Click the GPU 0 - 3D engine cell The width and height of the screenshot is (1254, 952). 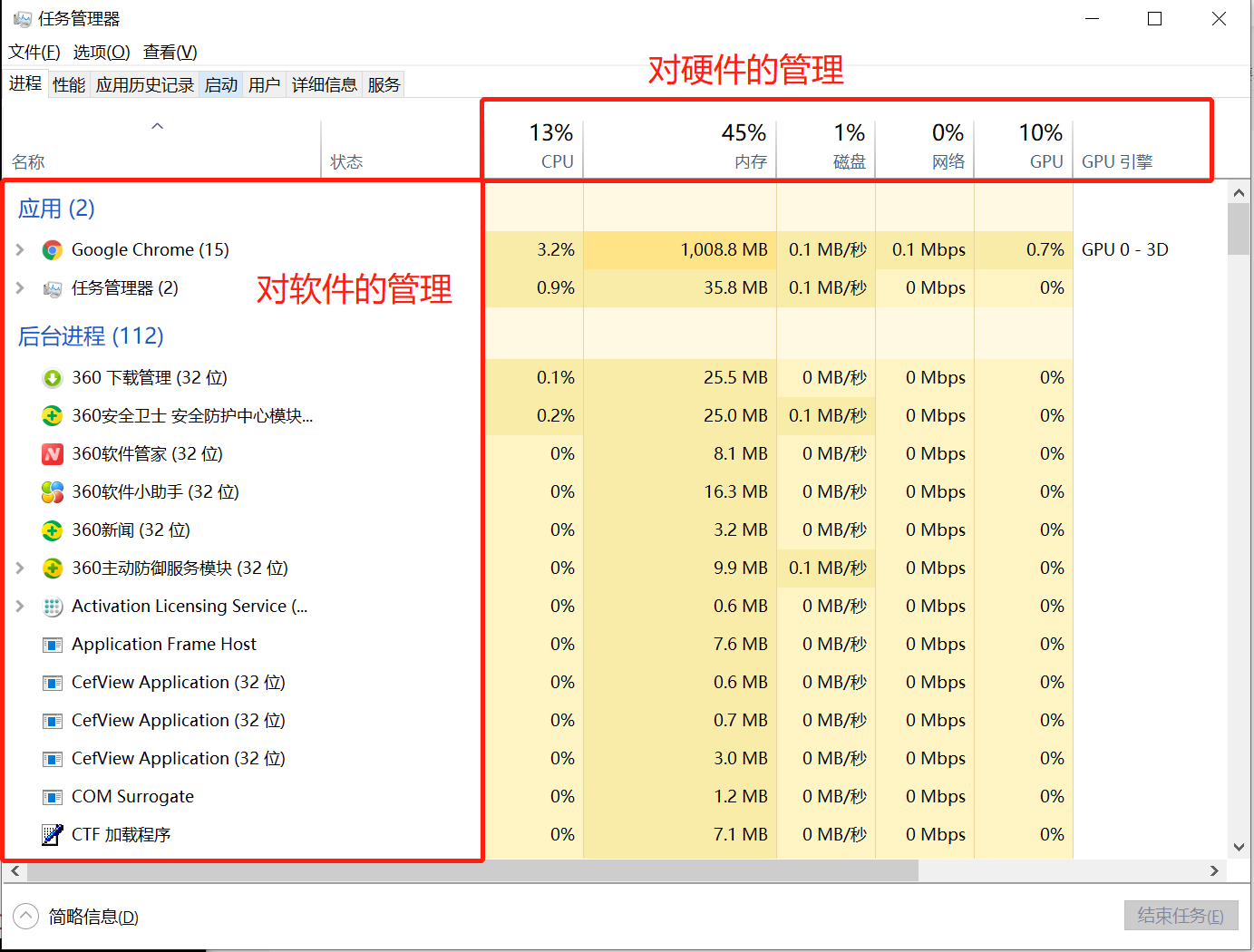point(1124,249)
